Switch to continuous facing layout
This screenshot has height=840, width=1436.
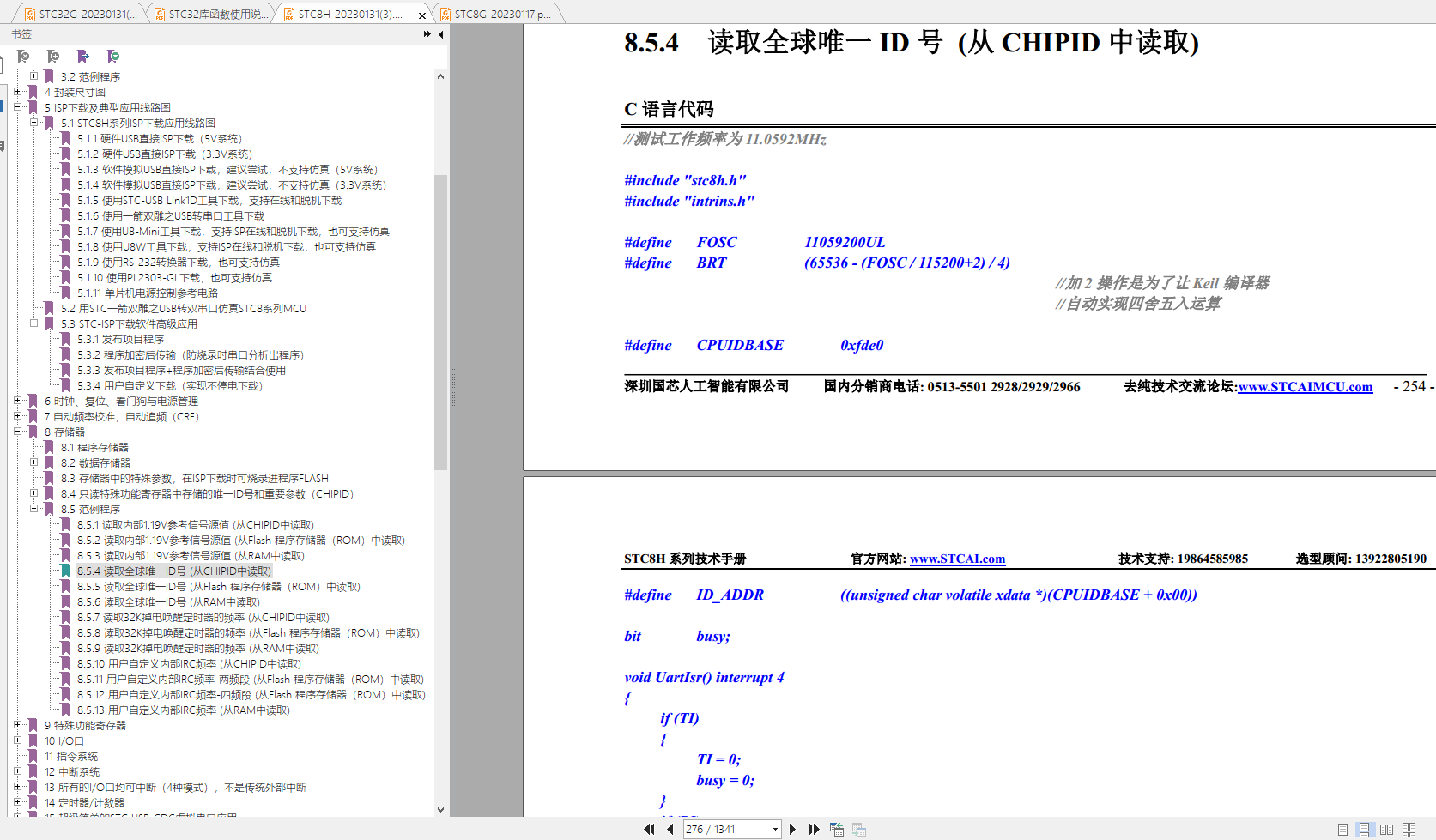pos(1409,829)
